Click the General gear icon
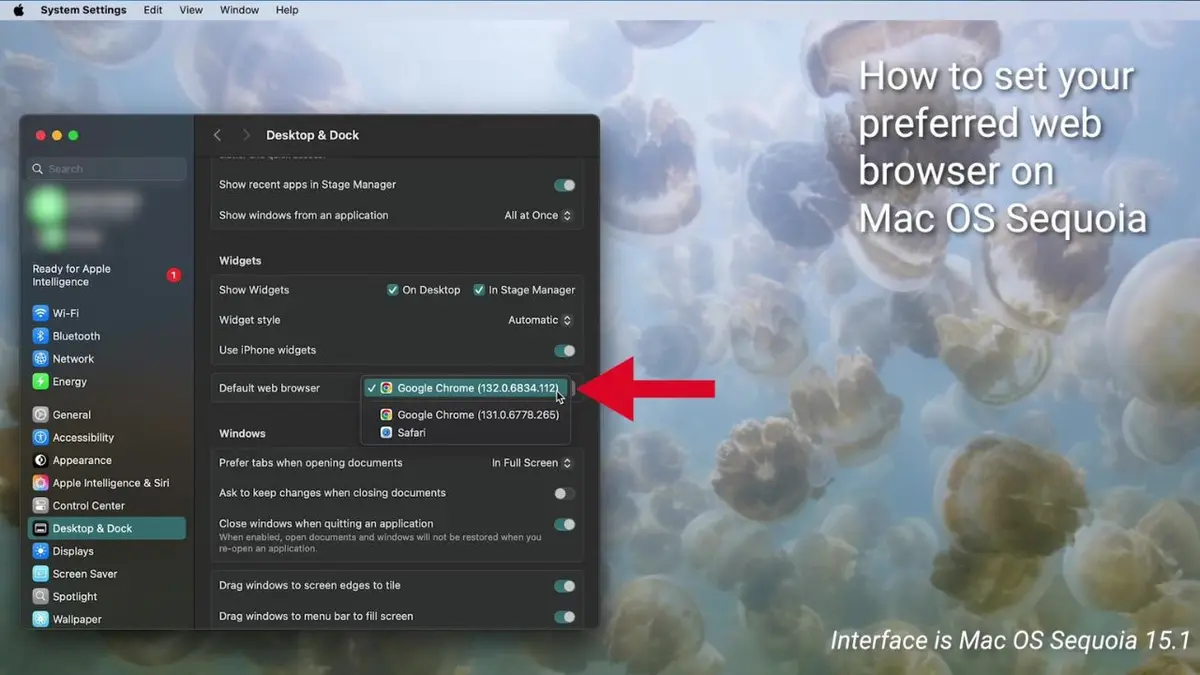The width and height of the screenshot is (1200, 675). click(x=40, y=414)
